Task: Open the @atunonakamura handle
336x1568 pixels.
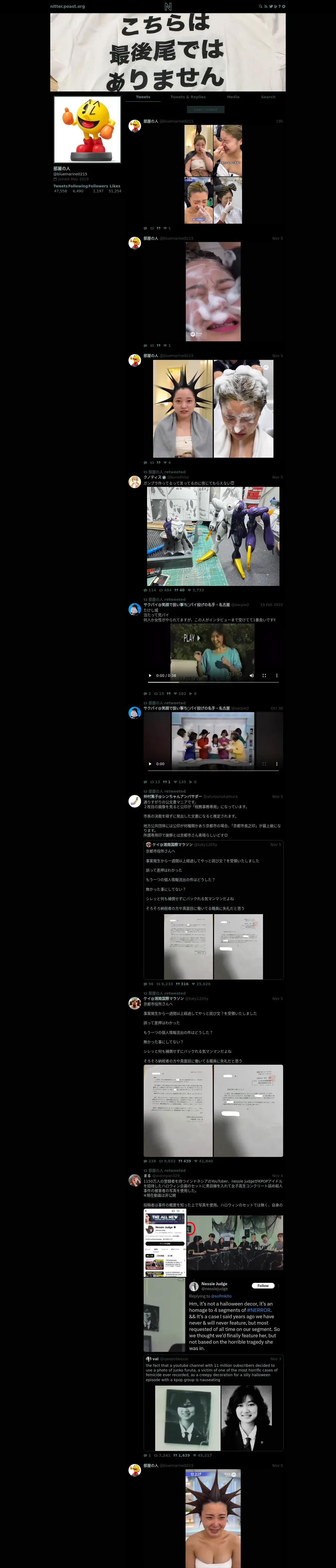Action: point(221,796)
